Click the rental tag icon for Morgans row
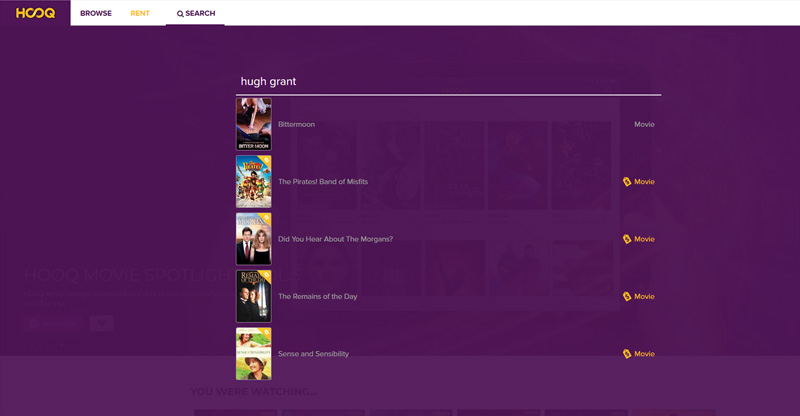The width and height of the screenshot is (800, 416). tap(627, 239)
